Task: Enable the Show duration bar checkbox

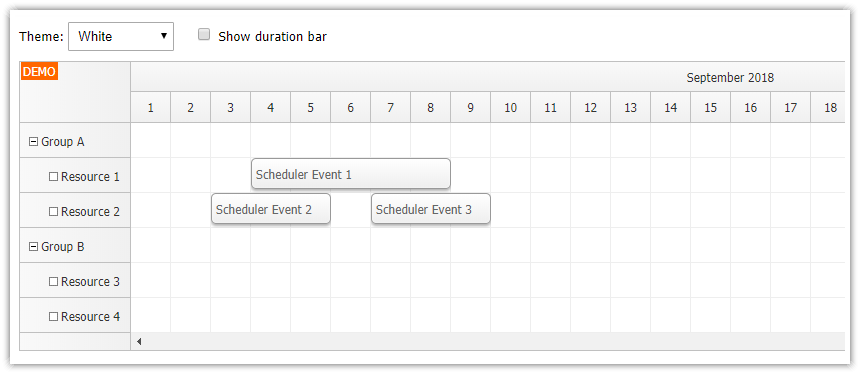Action: (x=204, y=35)
